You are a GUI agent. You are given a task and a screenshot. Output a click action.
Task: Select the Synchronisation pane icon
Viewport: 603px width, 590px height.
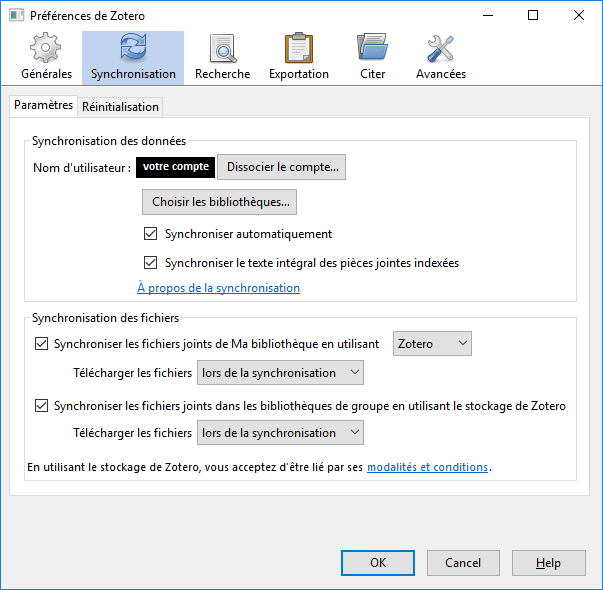pyautogui.click(x=133, y=57)
